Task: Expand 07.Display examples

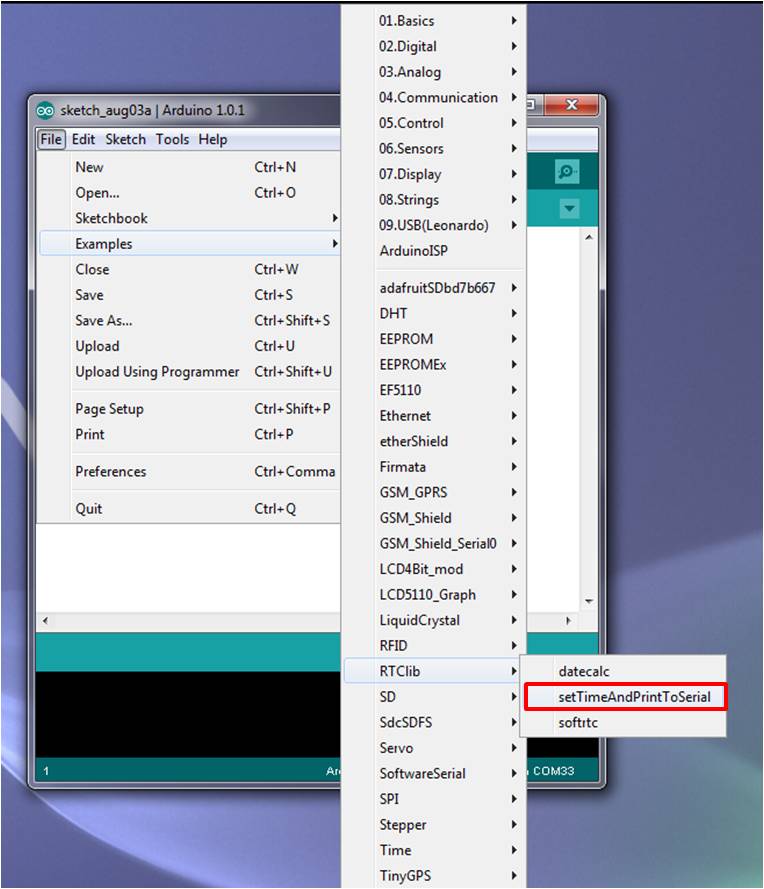Action: (x=434, y=174)
